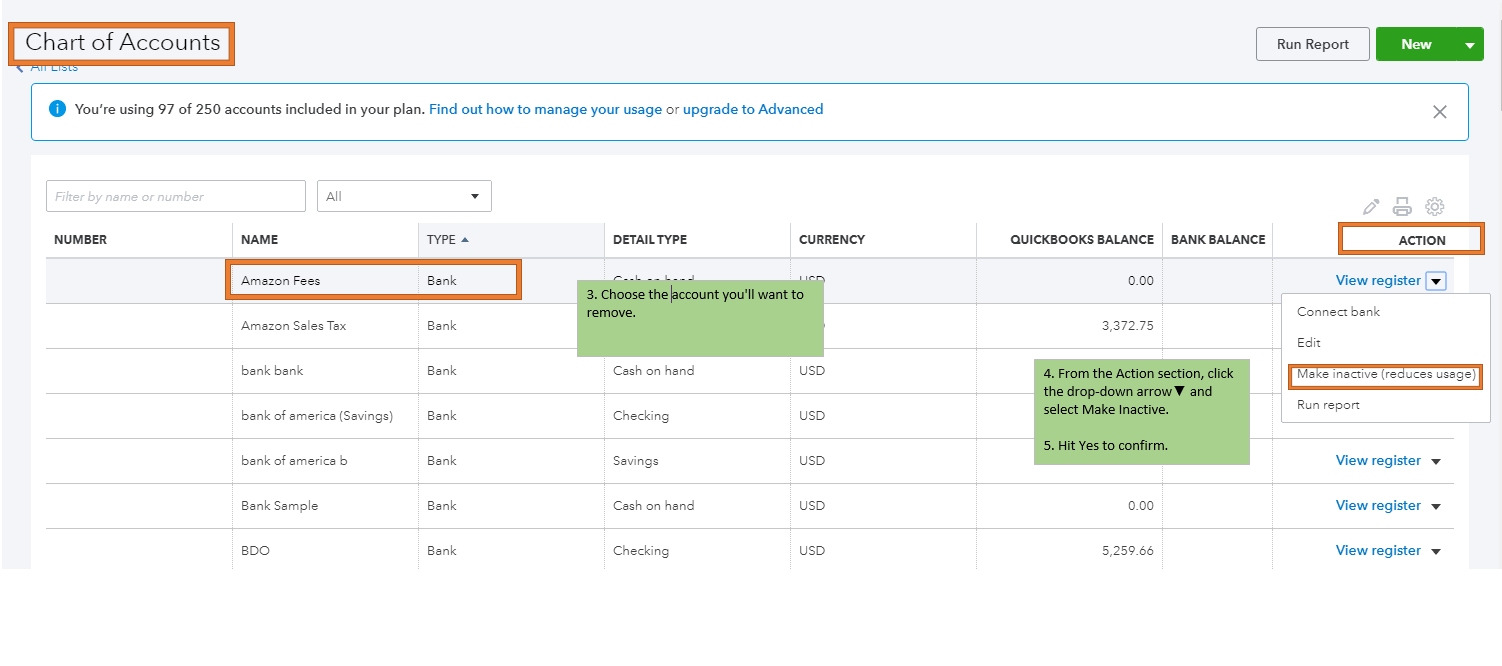Image resolution: width=1502 pixels, height=666 pixels.
Task: Open the gear settings icon above the table
Action: pos(1434,207)
